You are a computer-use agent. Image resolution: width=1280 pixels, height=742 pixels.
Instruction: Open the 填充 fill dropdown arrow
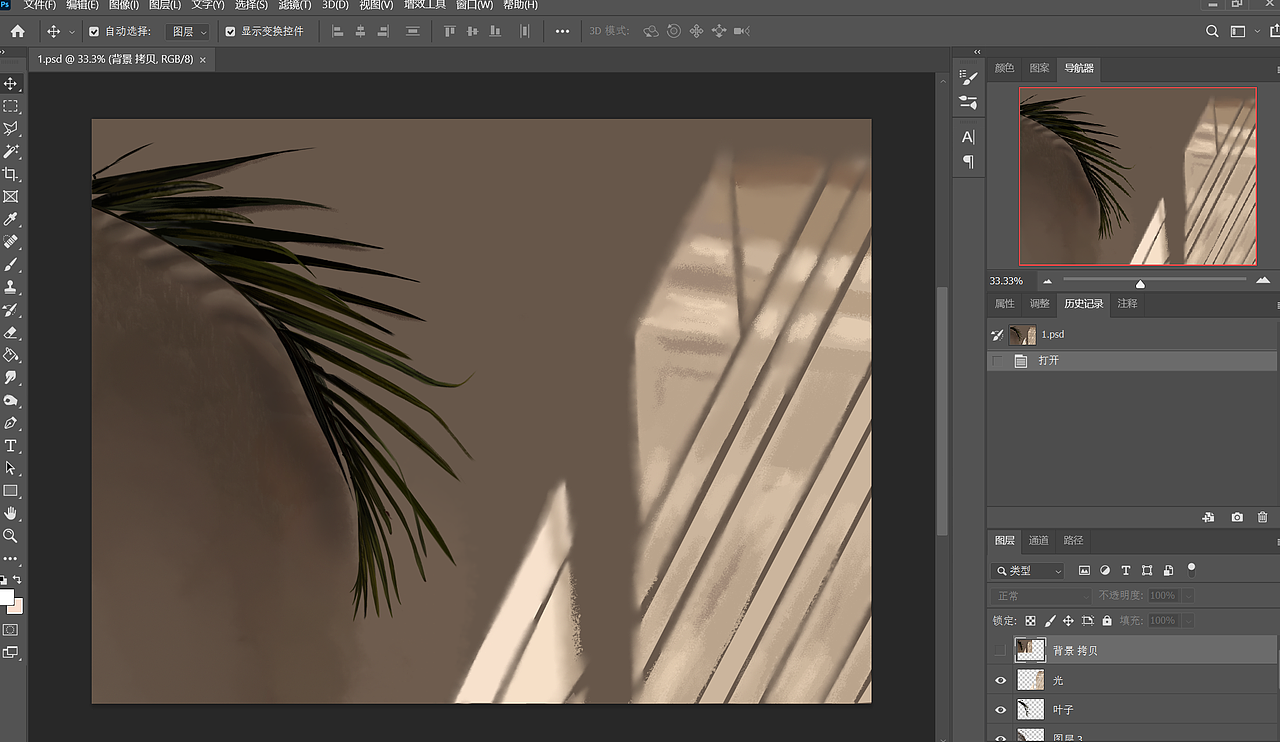(1188, 620)
